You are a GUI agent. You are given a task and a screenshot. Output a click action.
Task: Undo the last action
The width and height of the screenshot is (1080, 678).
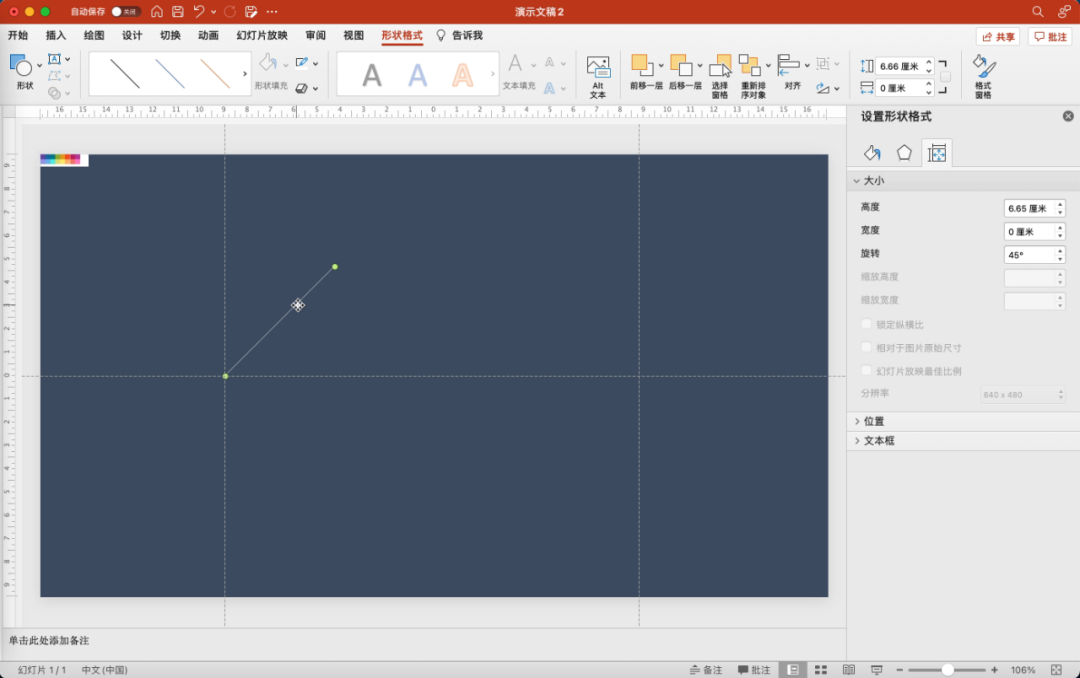click(x=199, y=12)
